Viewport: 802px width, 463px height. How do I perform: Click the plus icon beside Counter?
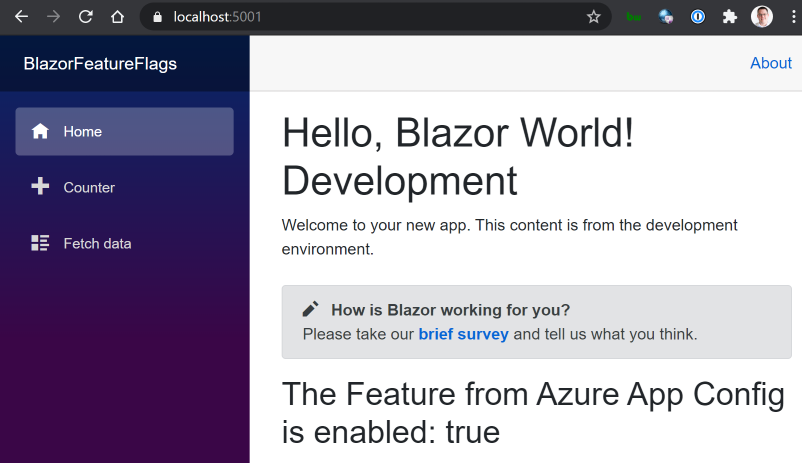point(40,186)
